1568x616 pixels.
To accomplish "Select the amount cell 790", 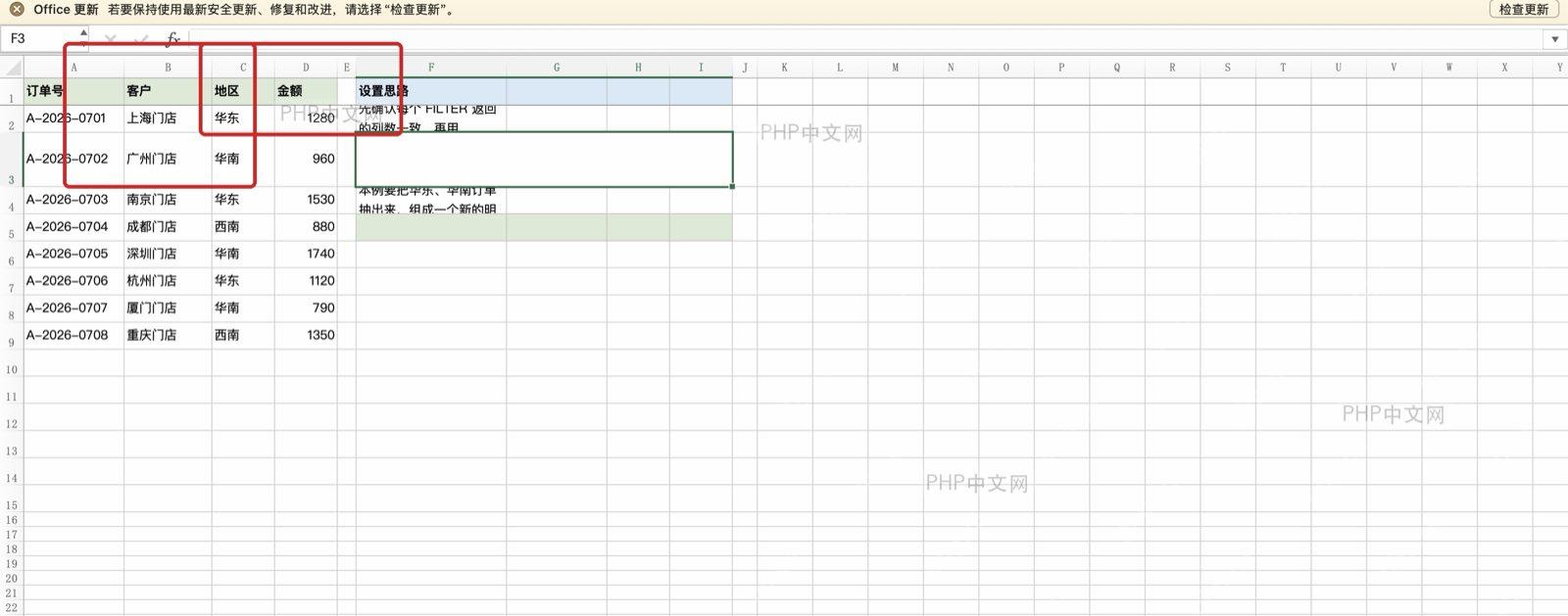I will point(306,308).
